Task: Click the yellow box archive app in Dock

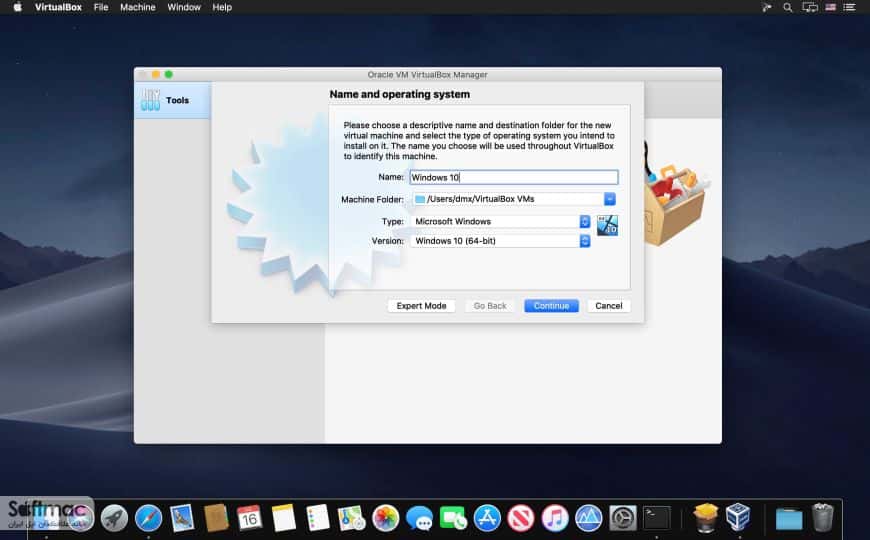Action: pos(705,517)
